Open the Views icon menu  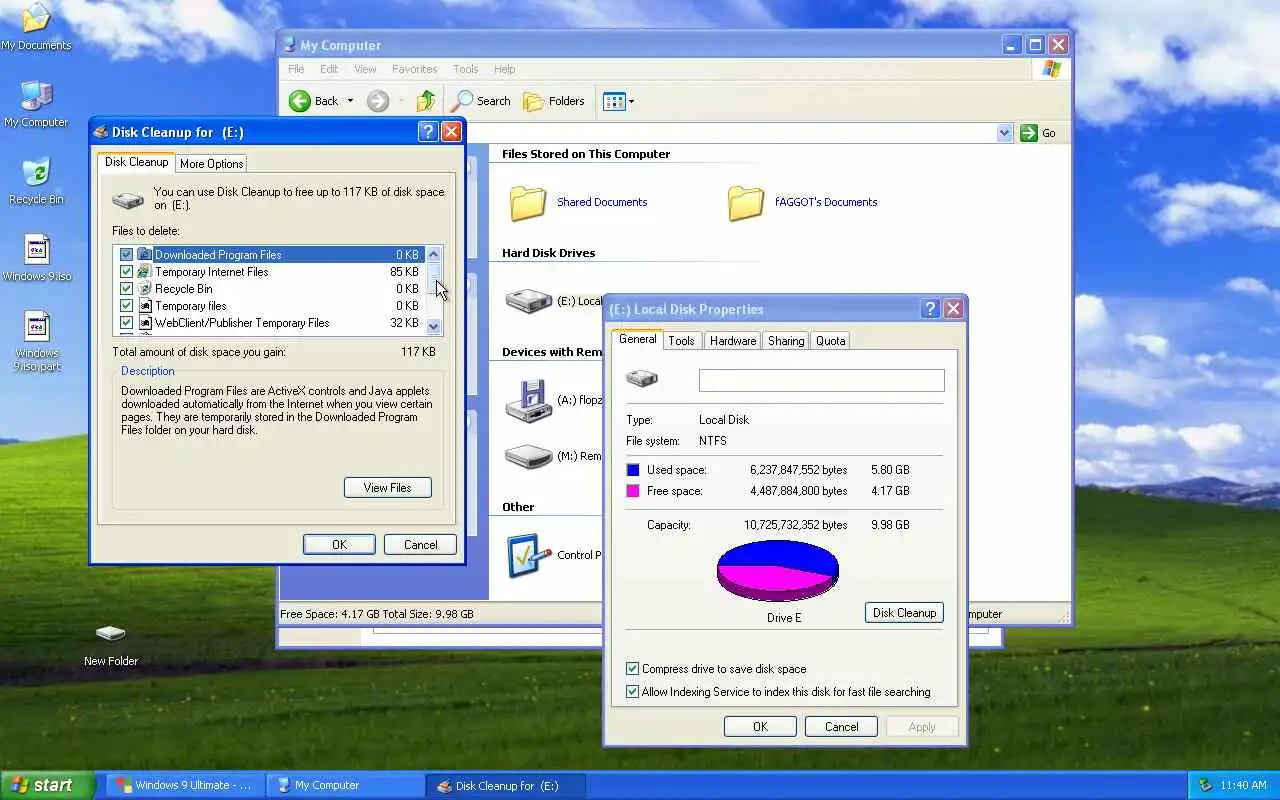click(618, 101)
